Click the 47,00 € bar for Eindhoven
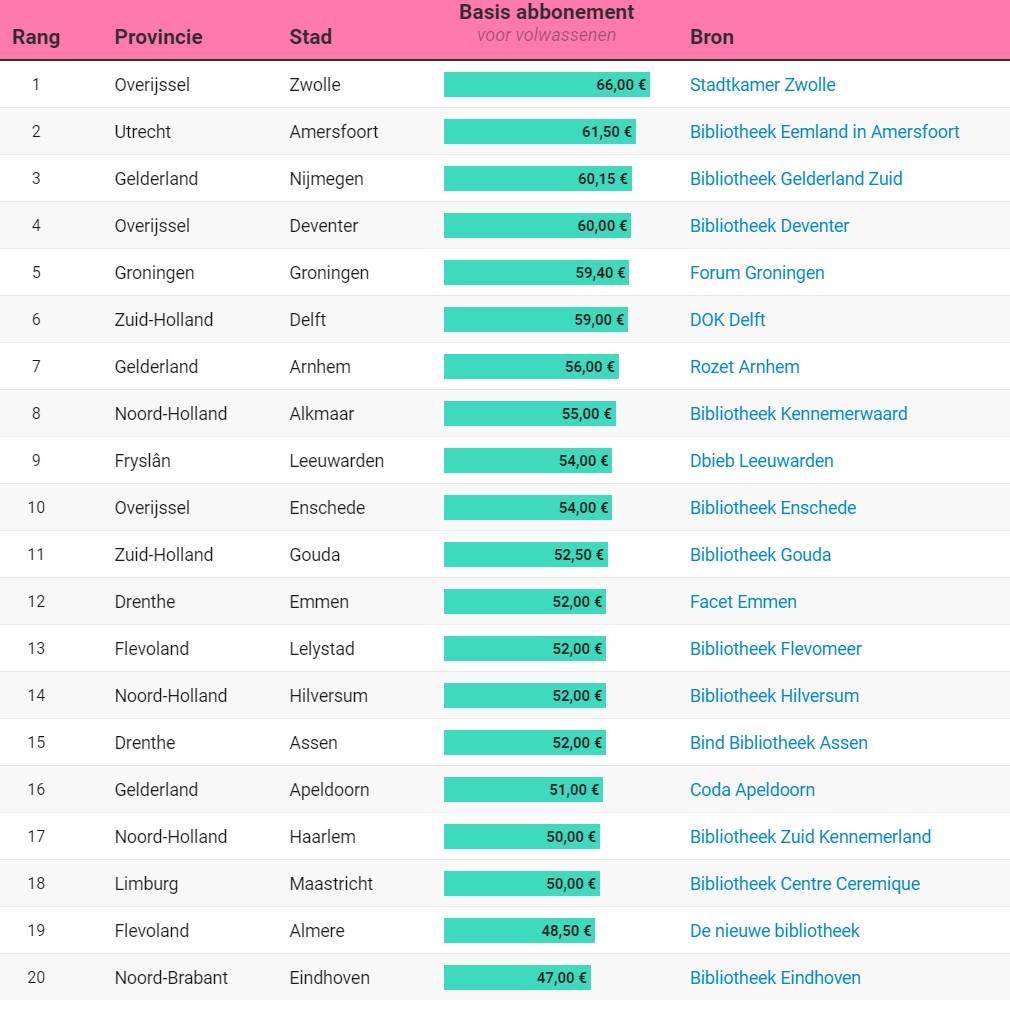1010x1016 pixels. point(517,978)
